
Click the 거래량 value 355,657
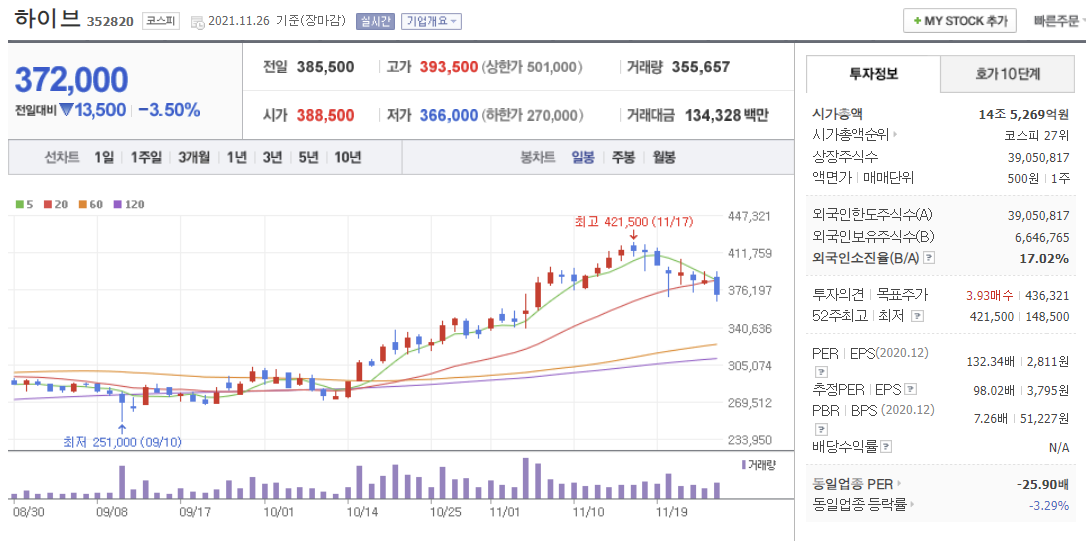click(x=701, y=67)
